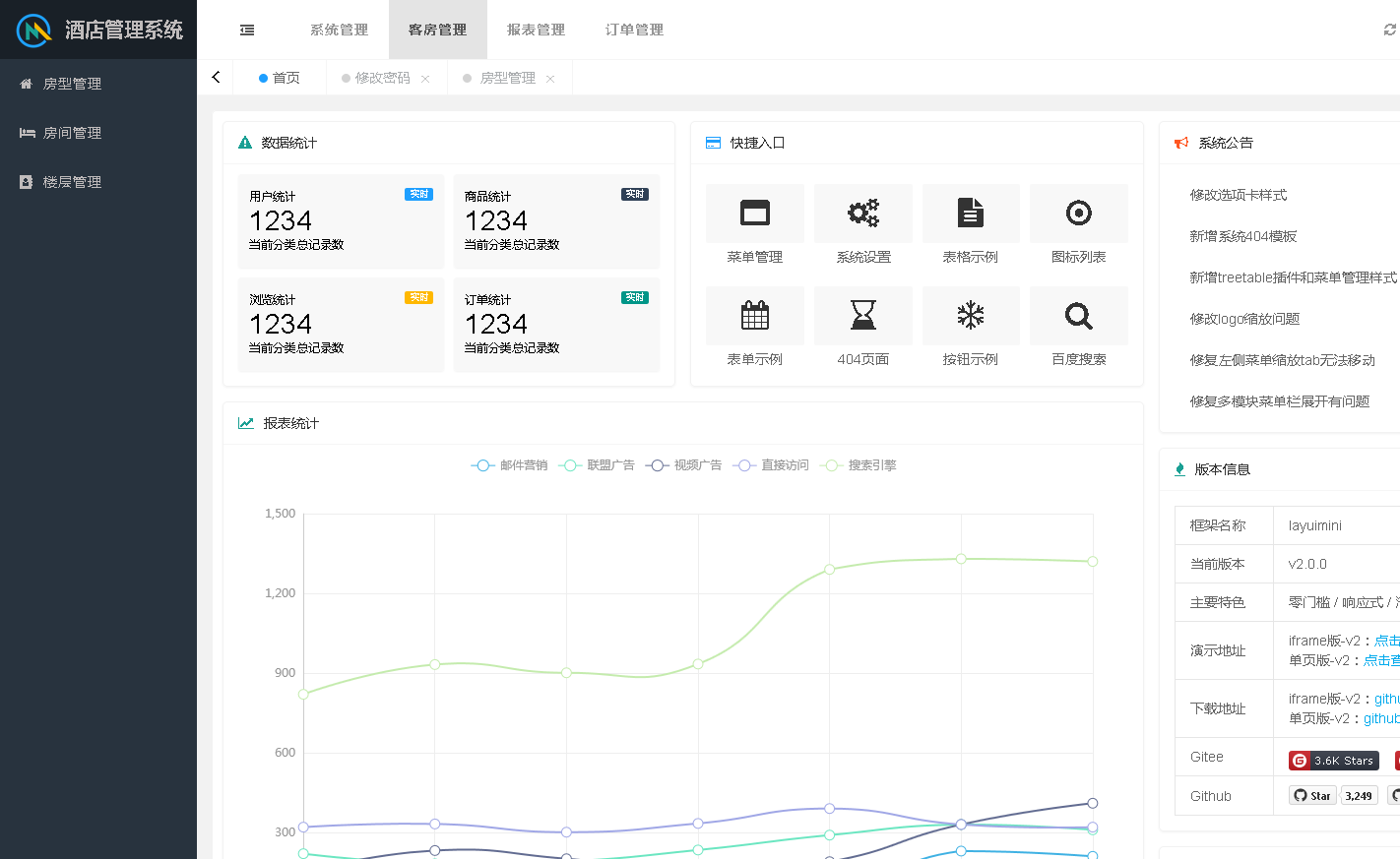Click the GitHub Star button
1400x859 pixels.
click(1312, 796)
